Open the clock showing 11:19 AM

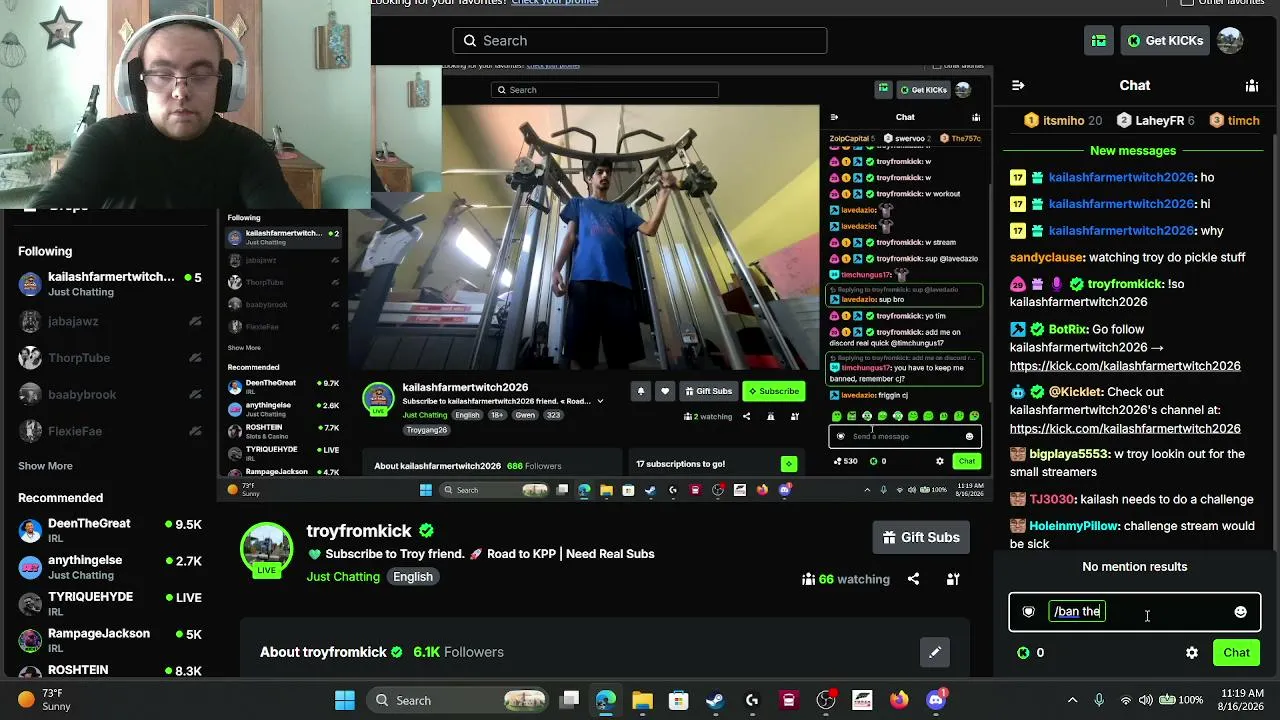[1242, 700]
